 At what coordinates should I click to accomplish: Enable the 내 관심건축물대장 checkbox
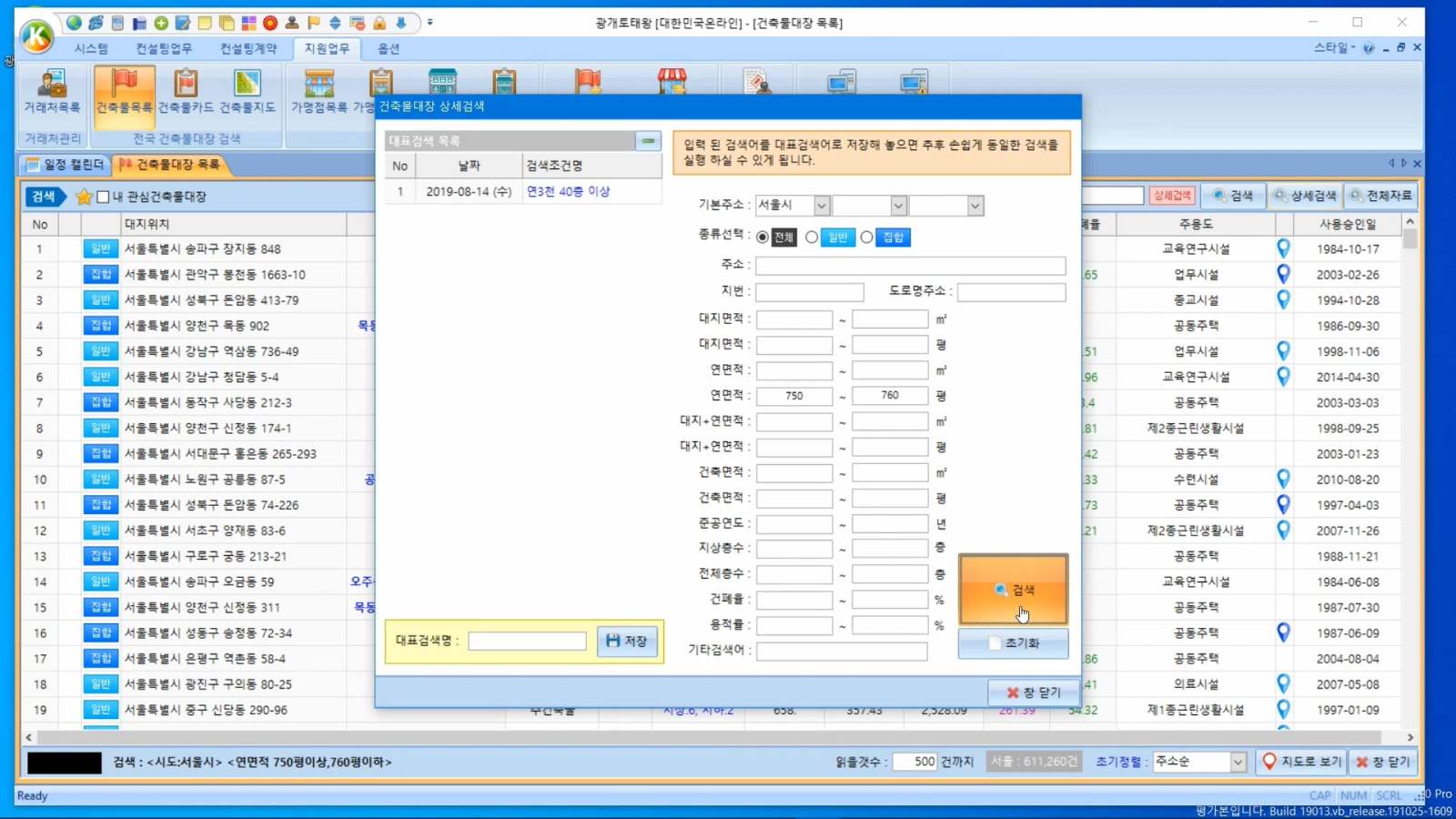pos(104,197)
